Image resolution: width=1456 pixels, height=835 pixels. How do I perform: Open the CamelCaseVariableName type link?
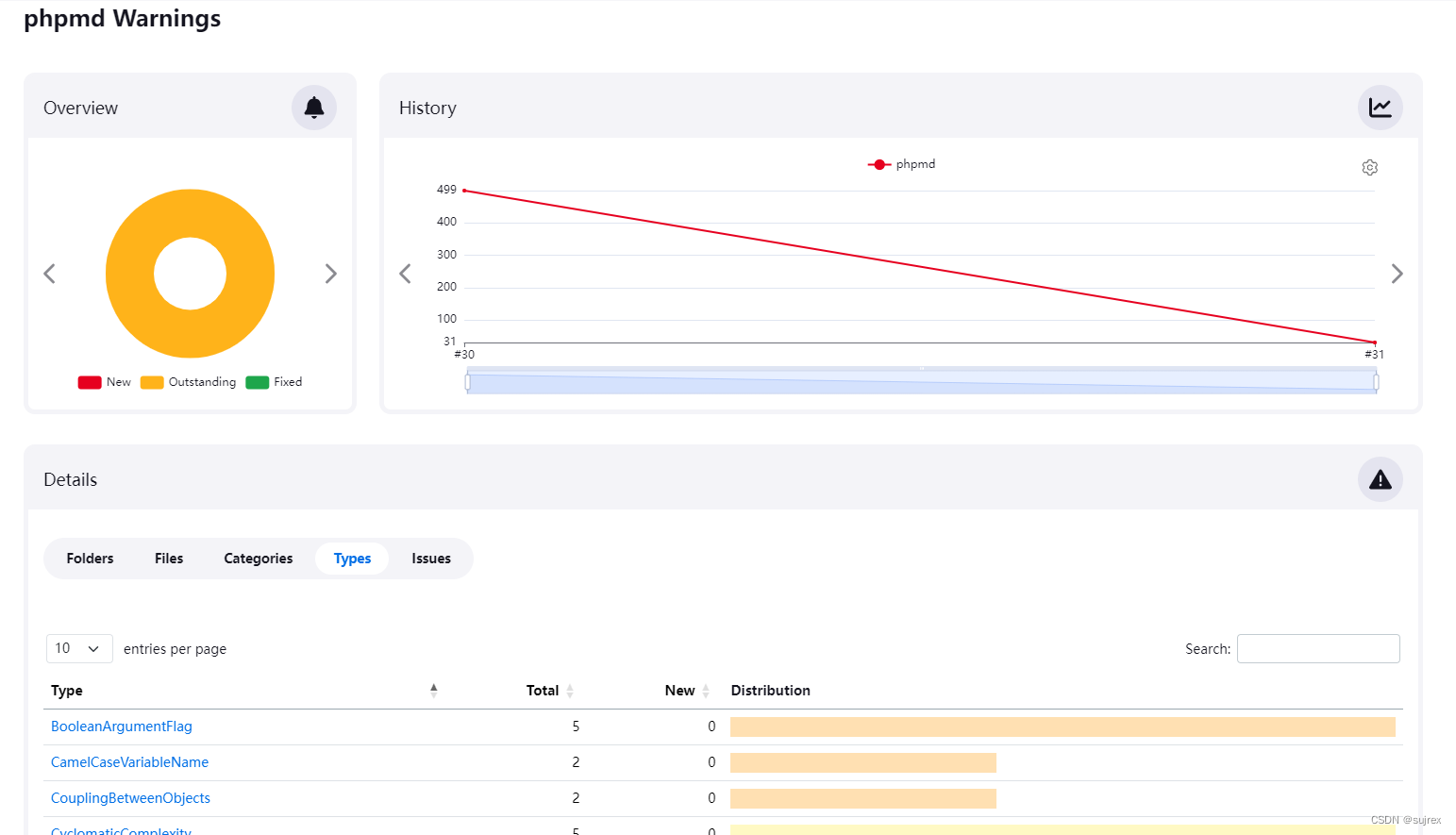(x=129, y=762)
